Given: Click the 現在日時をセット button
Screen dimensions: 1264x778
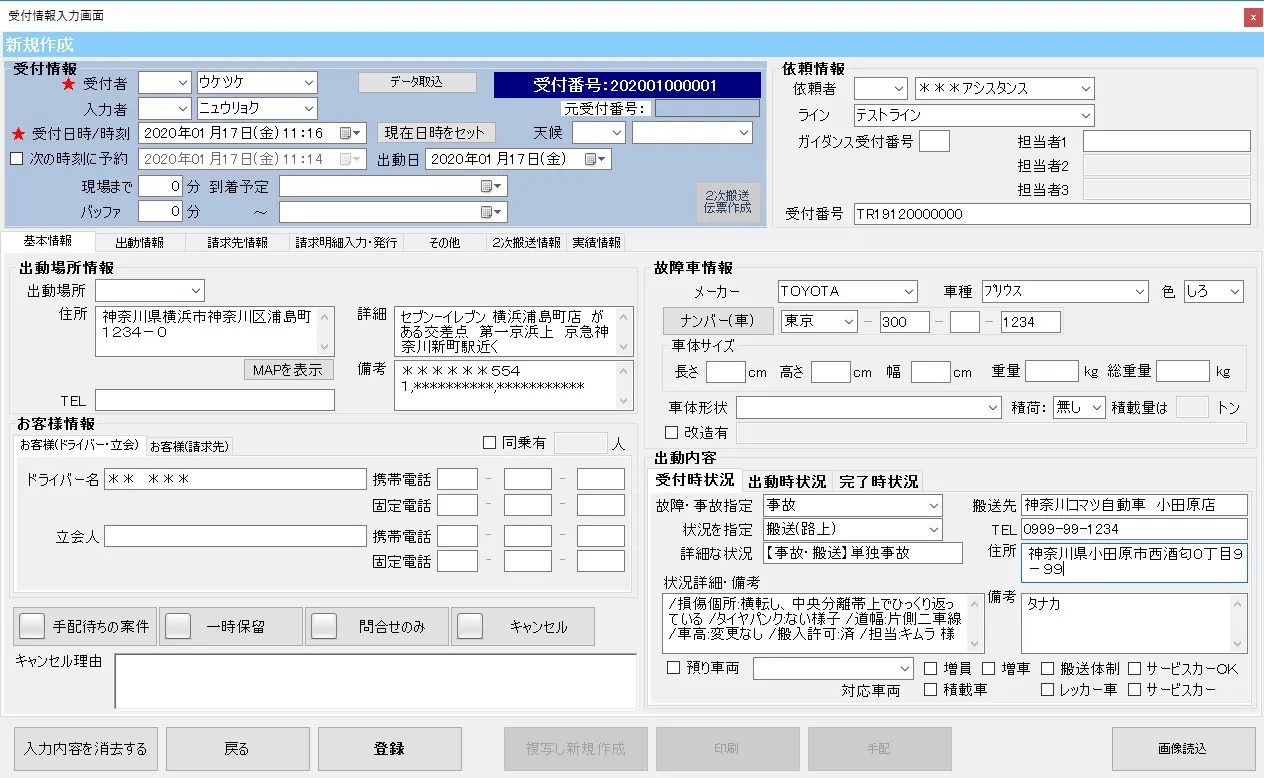Looking at the screenshot, I should point(434,133).
